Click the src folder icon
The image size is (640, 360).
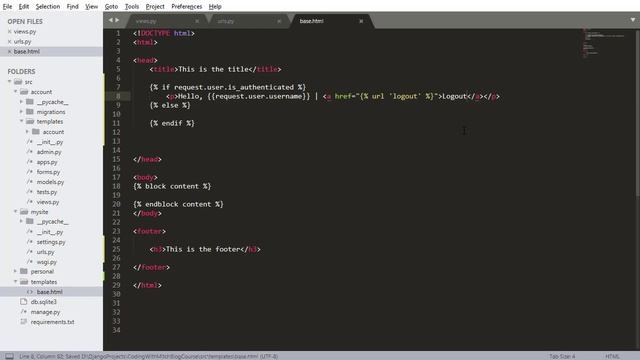click(18, 82)
